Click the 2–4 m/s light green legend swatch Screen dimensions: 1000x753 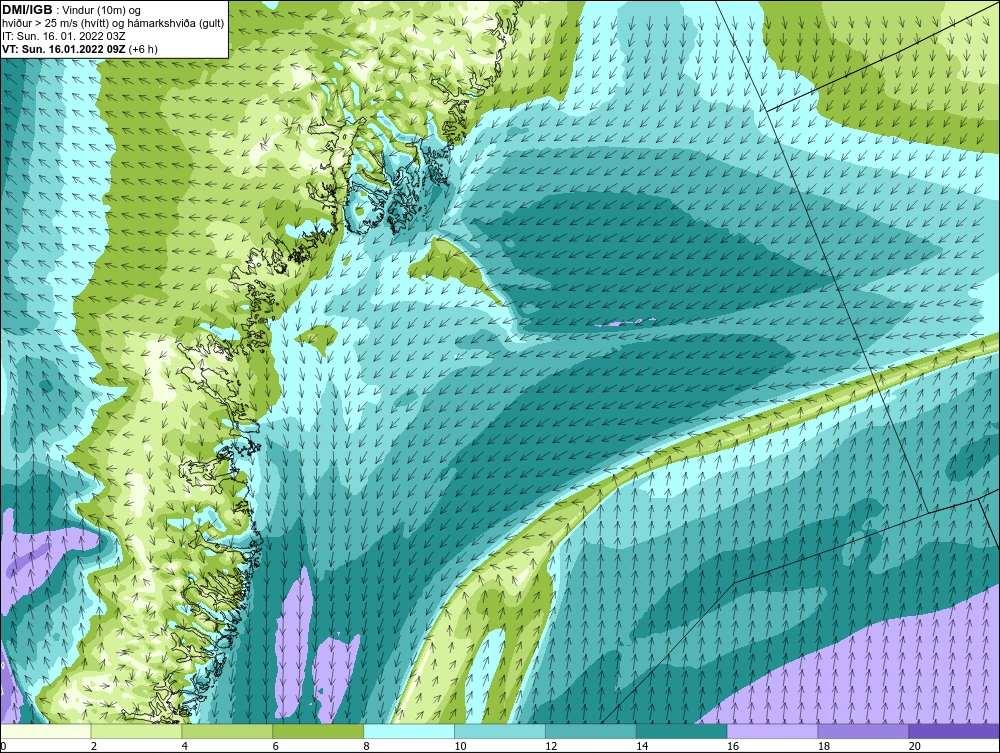136,731
